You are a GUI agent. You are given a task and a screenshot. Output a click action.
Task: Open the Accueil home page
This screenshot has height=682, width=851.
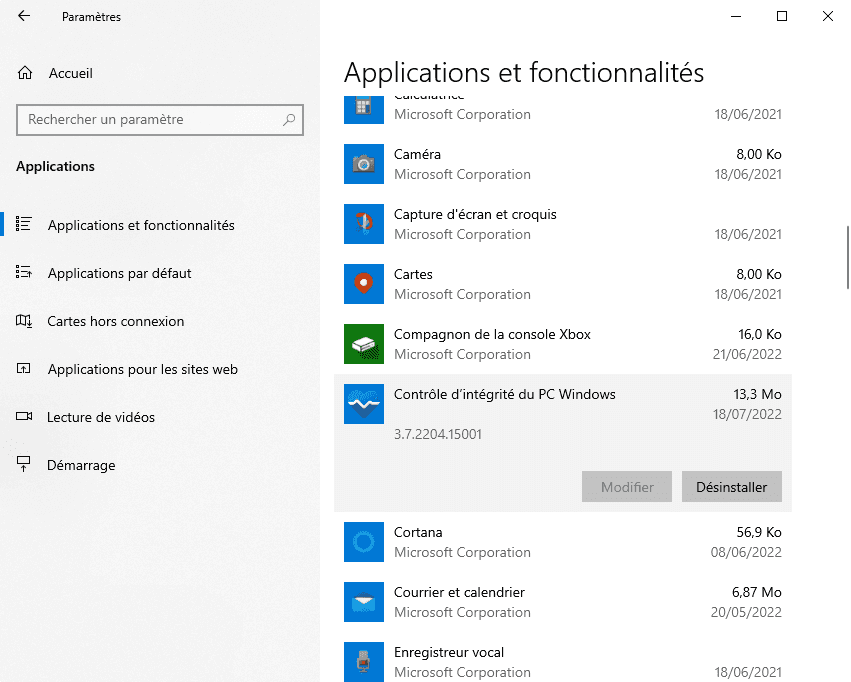[70, 73]
